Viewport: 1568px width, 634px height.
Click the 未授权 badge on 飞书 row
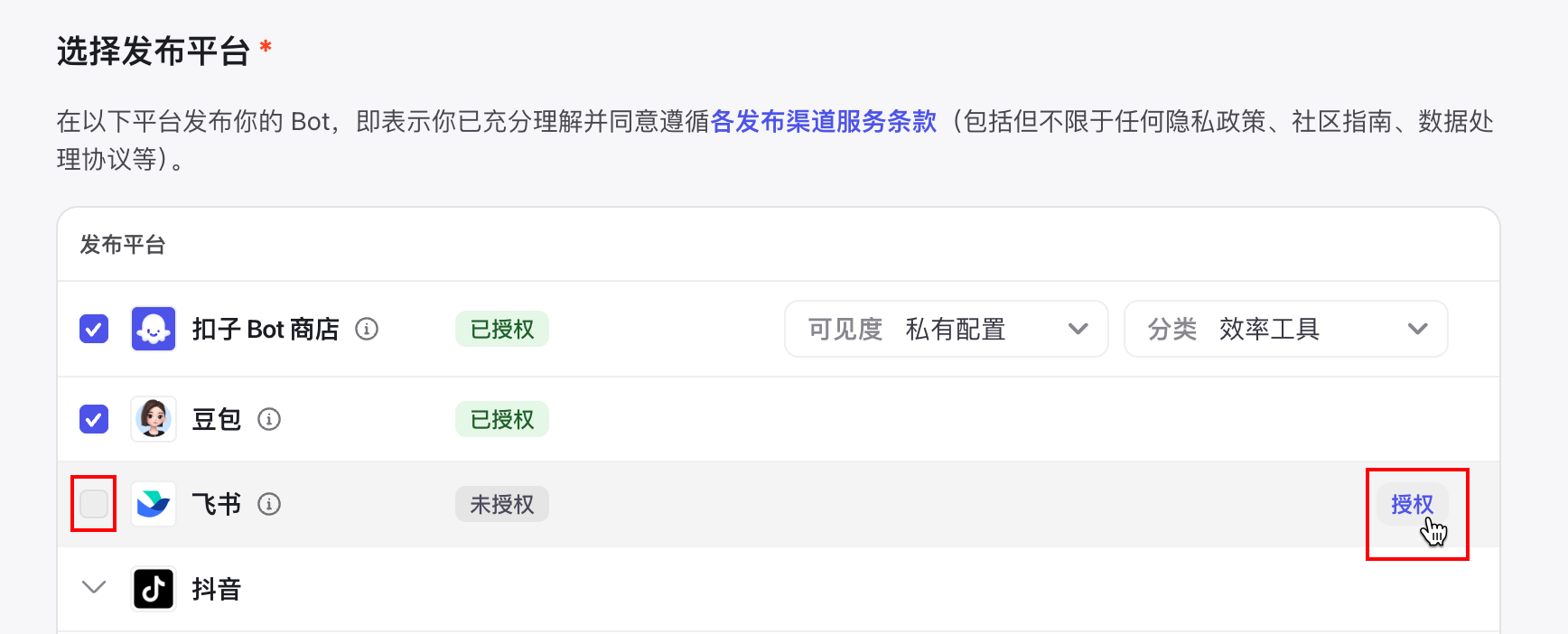[502, 504]
